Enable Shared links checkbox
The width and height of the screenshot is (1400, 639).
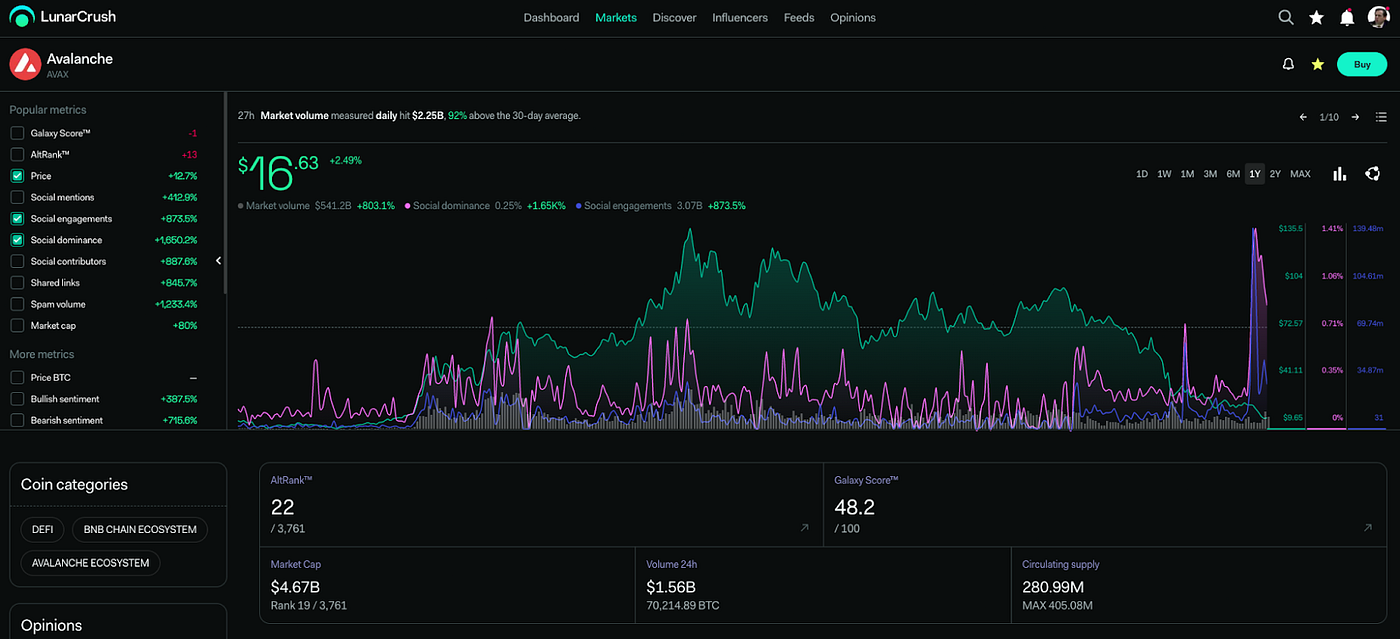point(17,283)
